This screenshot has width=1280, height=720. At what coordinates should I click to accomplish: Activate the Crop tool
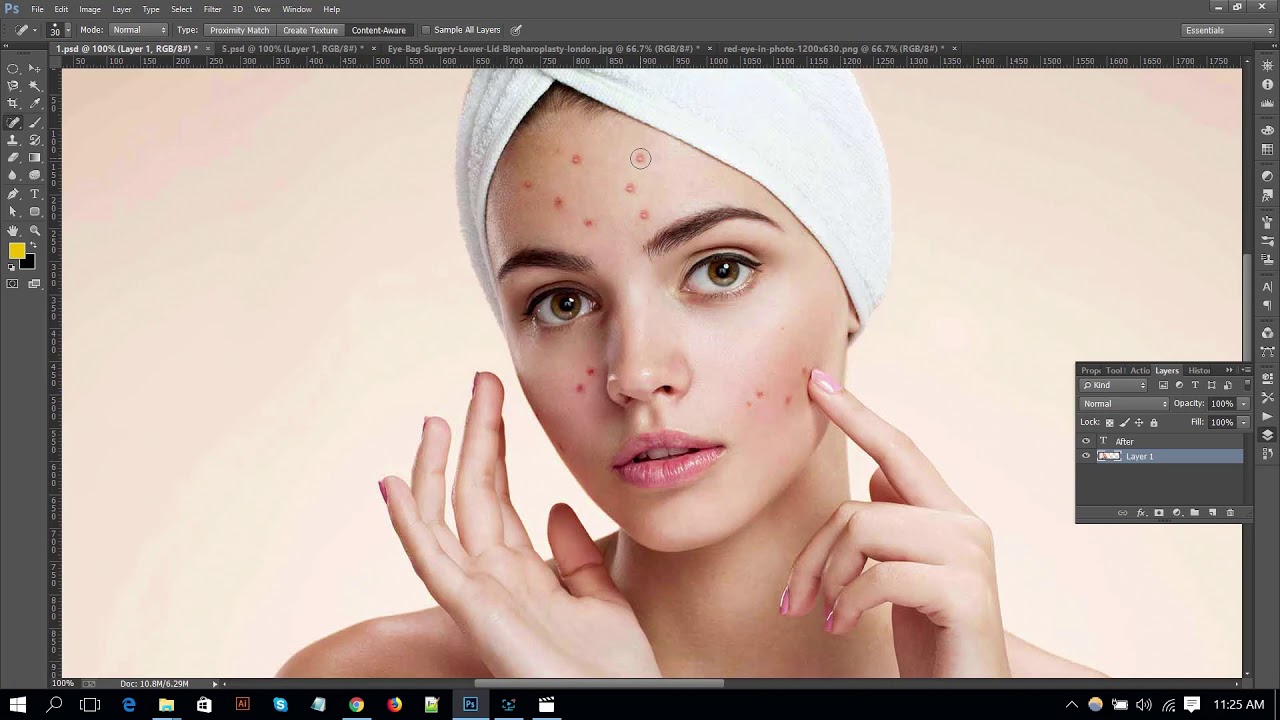click(13, 104)
